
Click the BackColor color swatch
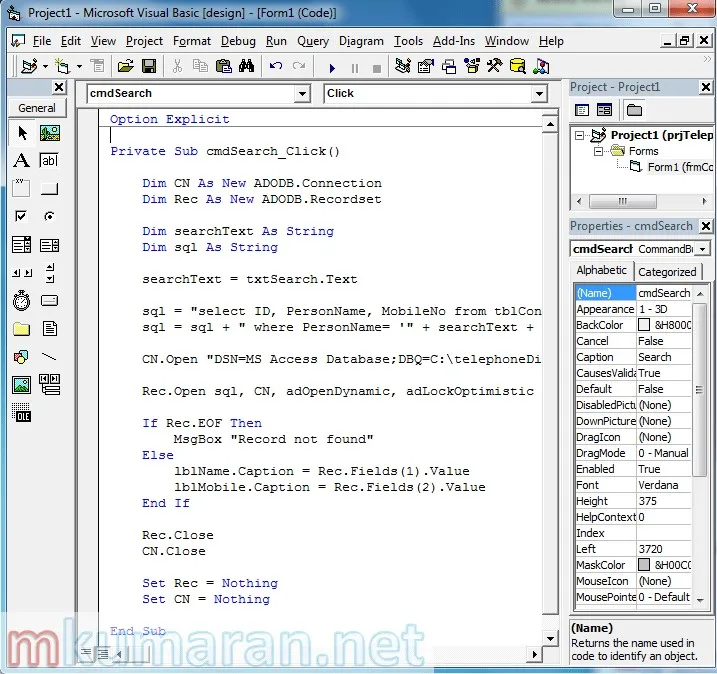643,325
